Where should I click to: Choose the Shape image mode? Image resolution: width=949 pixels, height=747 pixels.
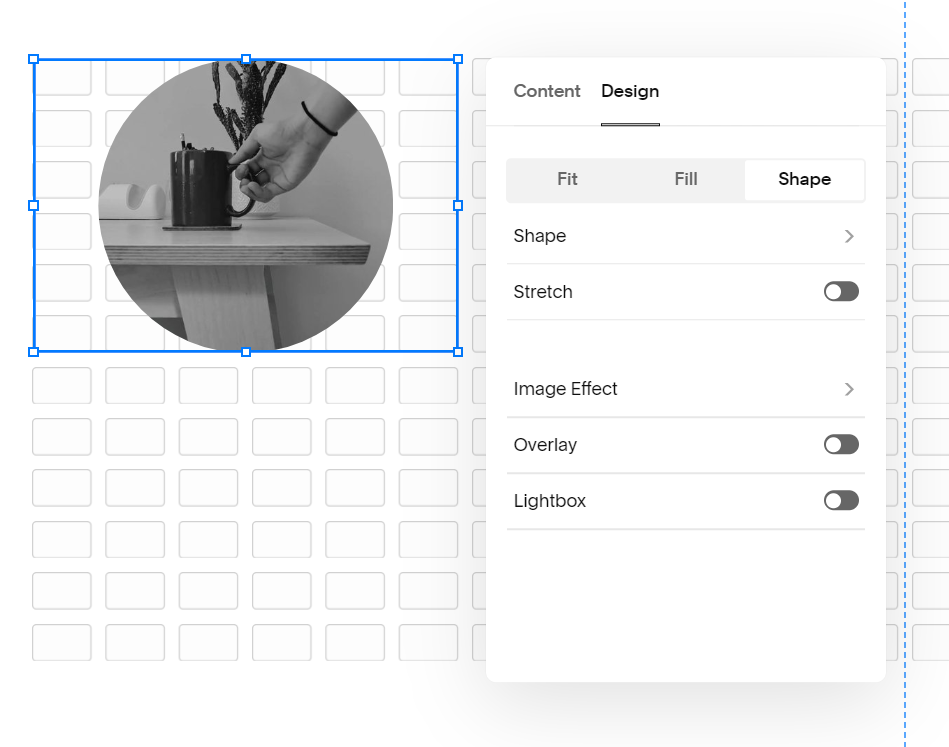pyautogui.click(x=804, y=179)
